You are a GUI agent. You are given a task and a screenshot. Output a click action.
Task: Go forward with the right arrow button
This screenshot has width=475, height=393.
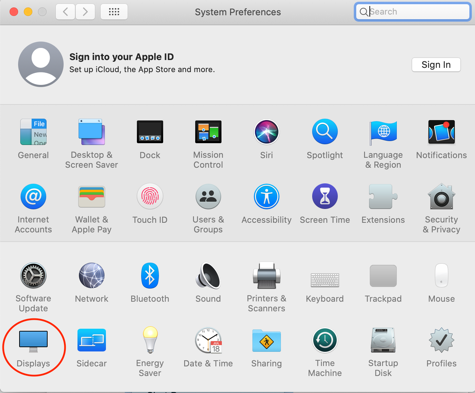(85, 12)
